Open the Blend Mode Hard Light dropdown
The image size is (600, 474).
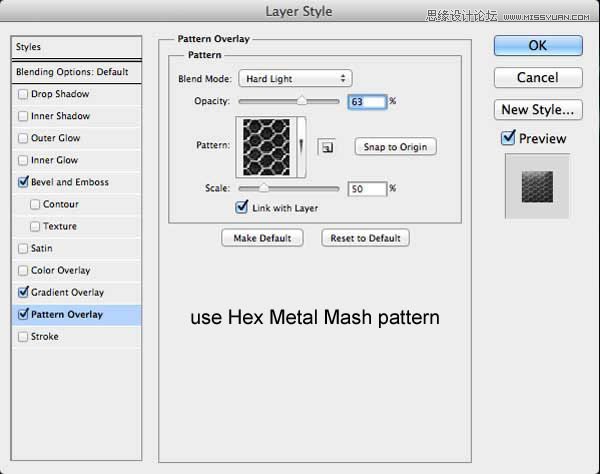tap(295, 78)
